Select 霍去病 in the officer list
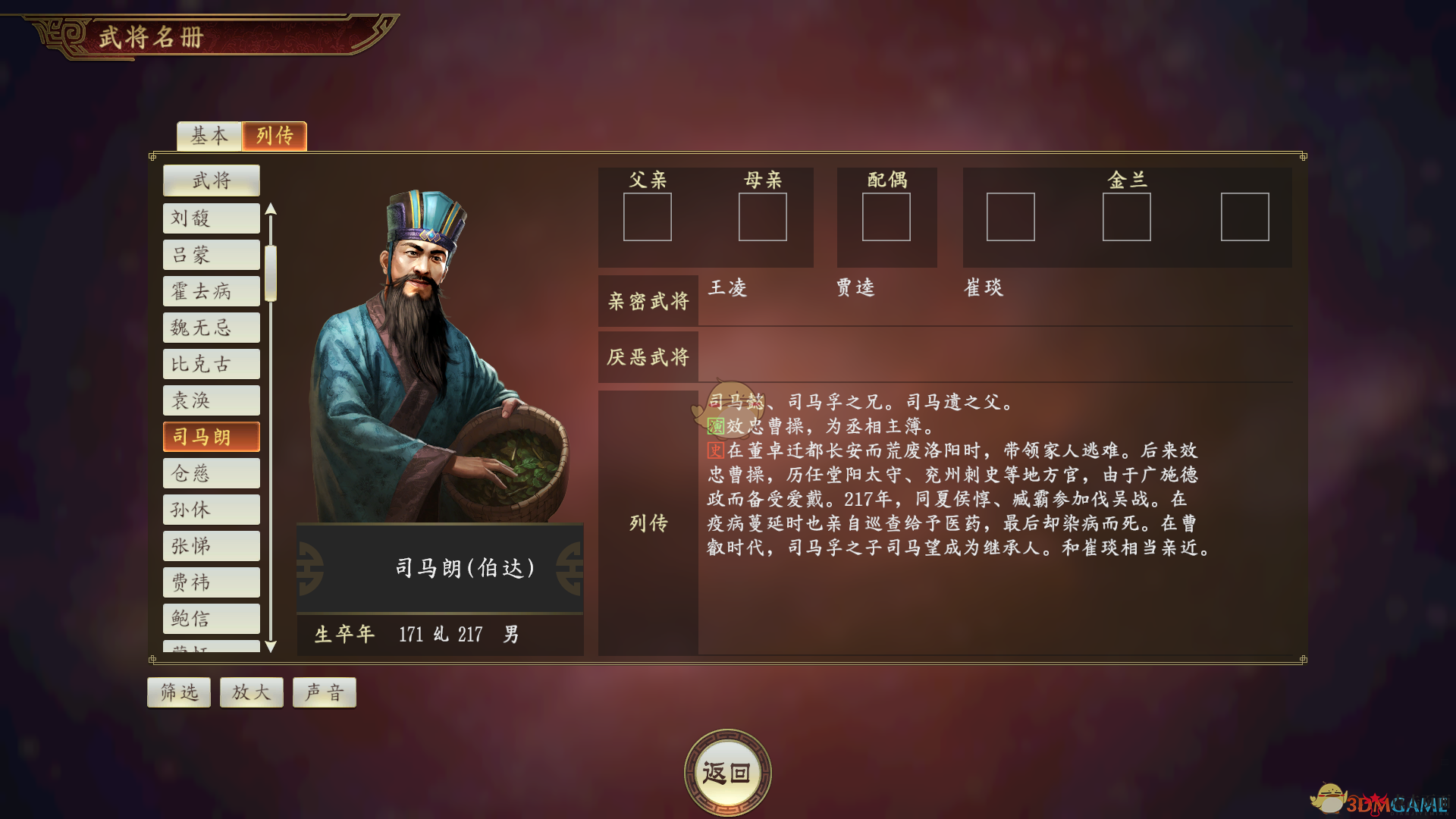Screen dimensions: 1456x819 [212, 291]
